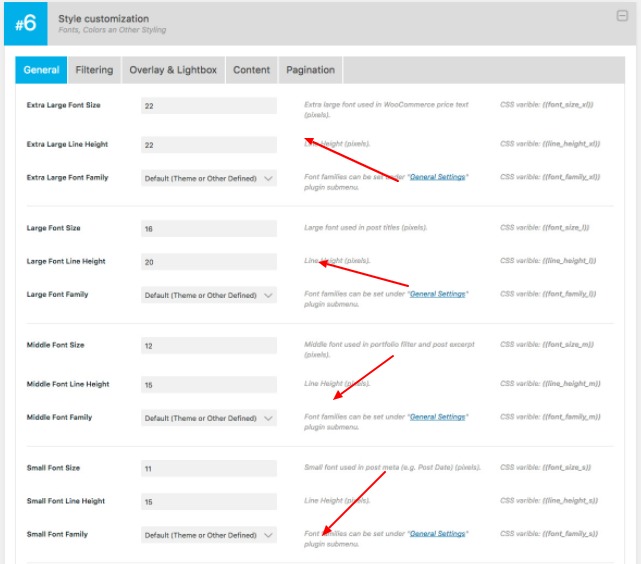Open the General tab
Viewport: 641px width, 564px height.
pyautogui.click(x=41, y=70)
